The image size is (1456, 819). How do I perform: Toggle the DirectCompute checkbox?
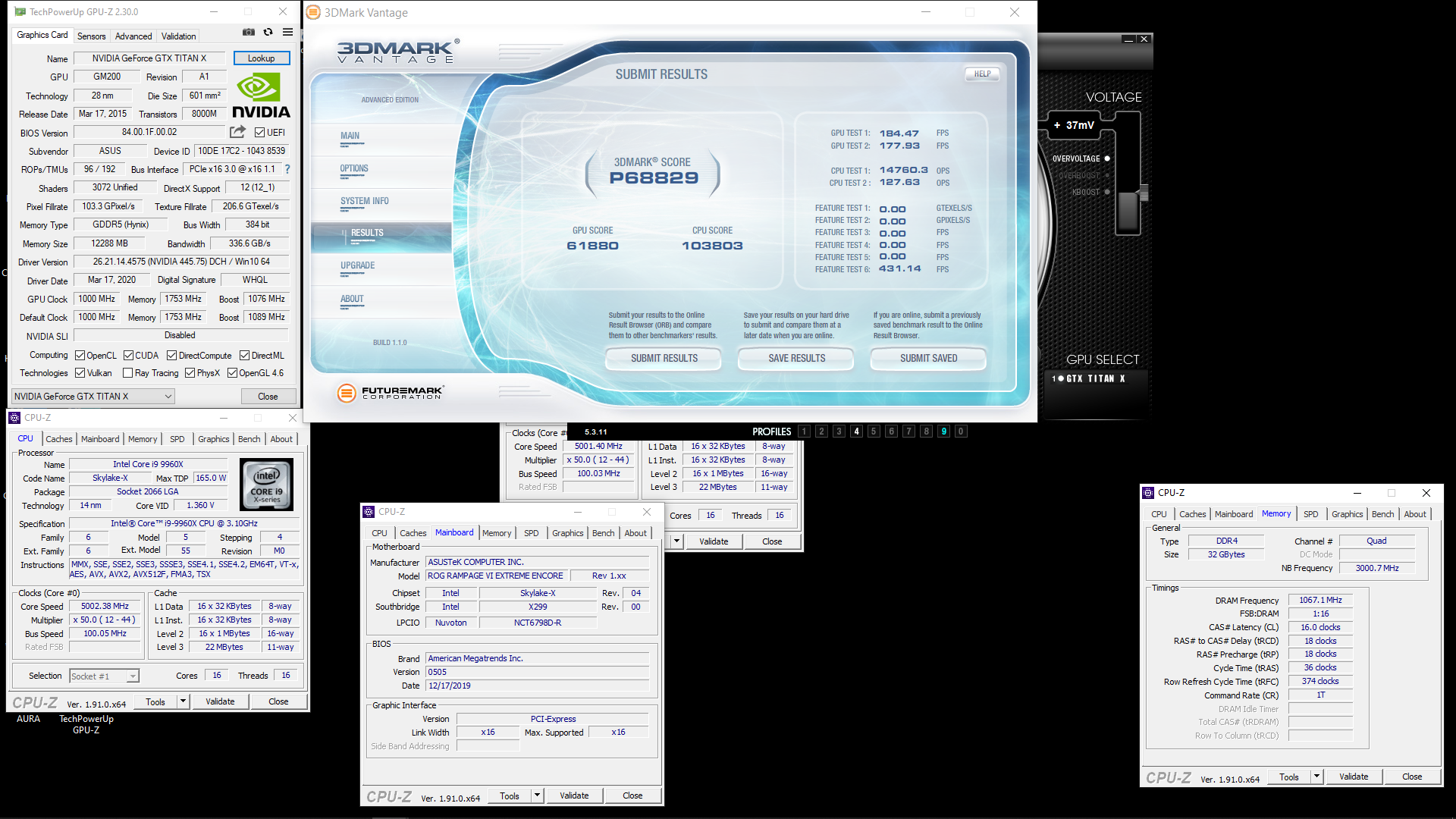coord(171,356)
